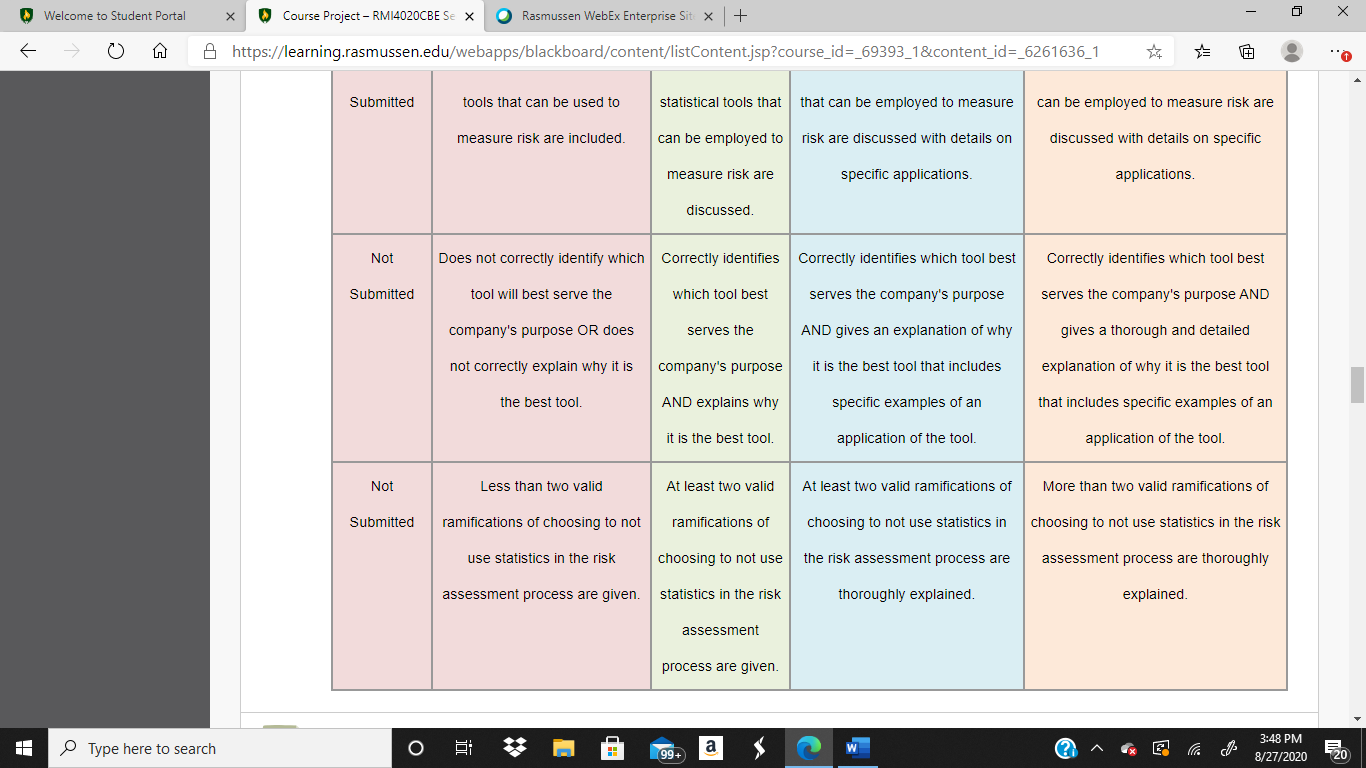Open the Action Center notifications icon

point(1337,749)
